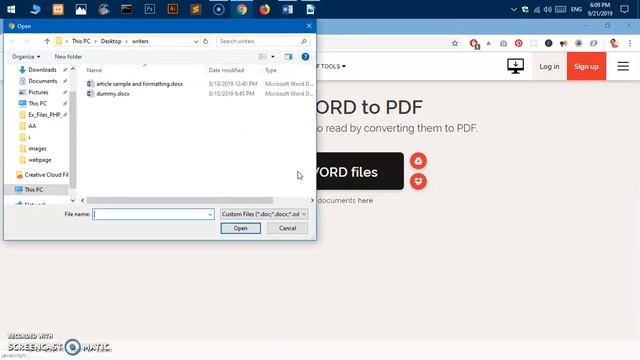640x360 pixels.
Task: Open the Chrome three-dot menu
Action: click(630, 43)
